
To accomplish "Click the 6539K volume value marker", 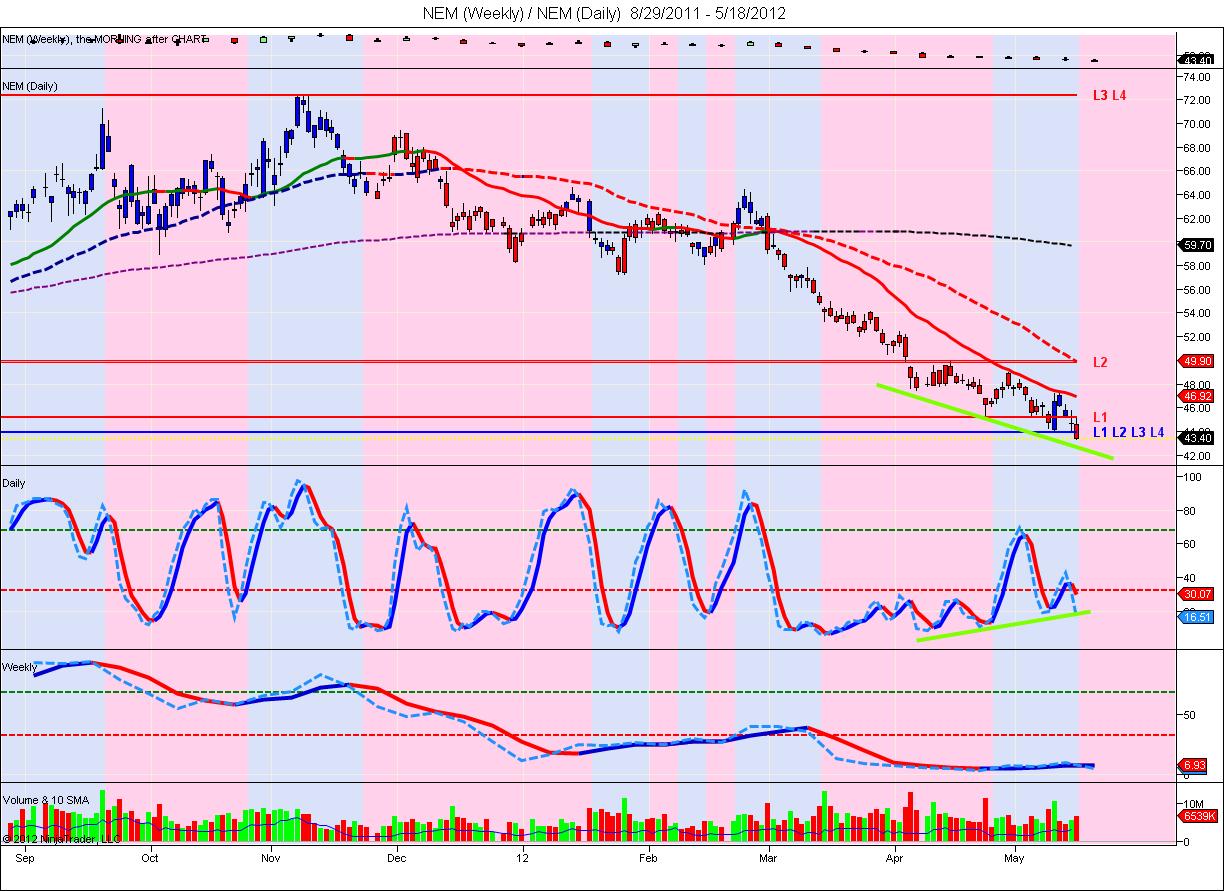I will point(1198,817).
